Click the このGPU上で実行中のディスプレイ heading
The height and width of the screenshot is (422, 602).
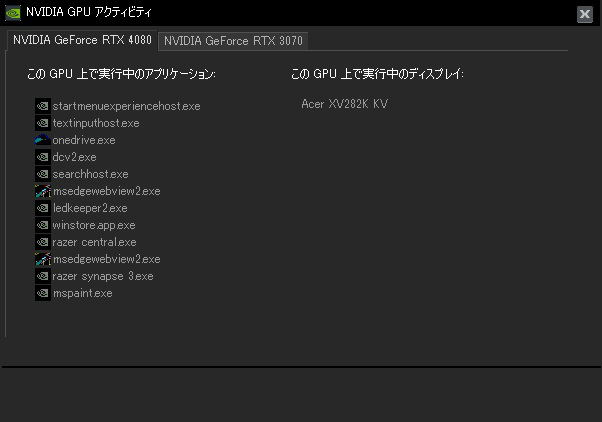coord(377,73)
